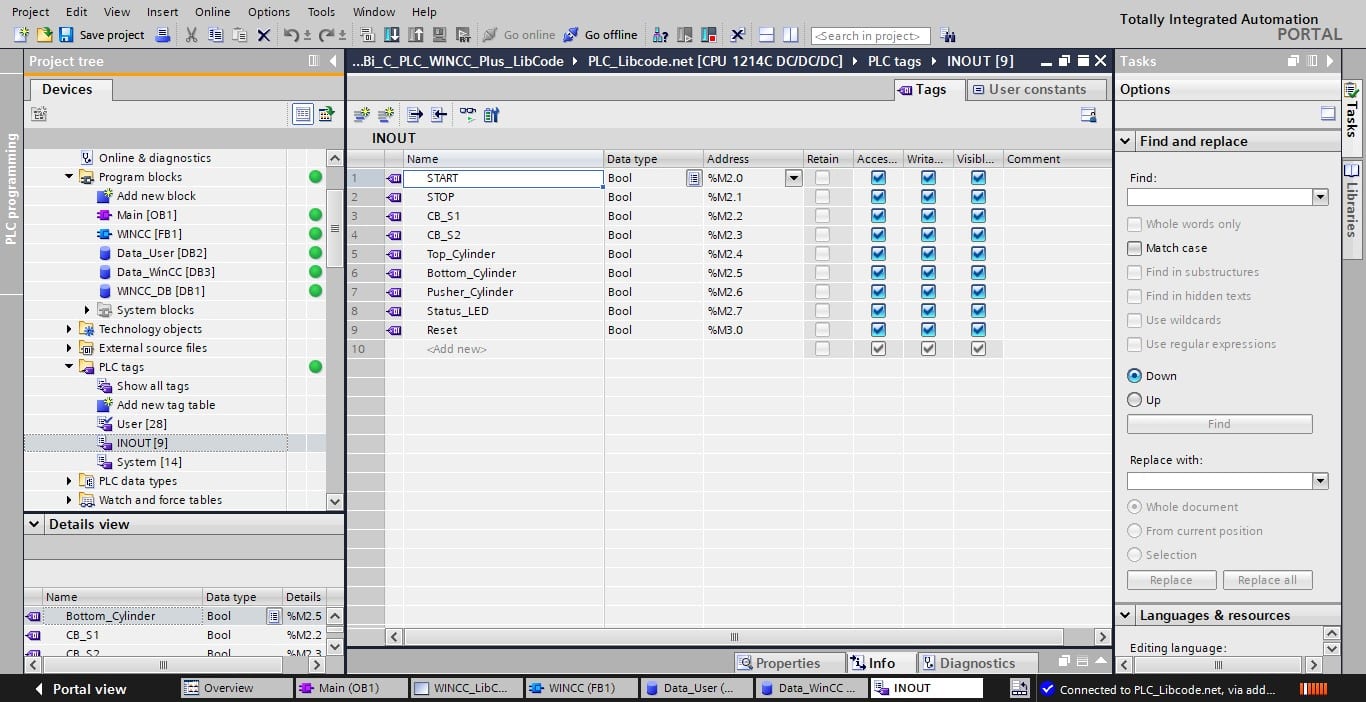The image size is (1366, 702).
Task: Click the Start simulation icon
Action: [439, 35]
